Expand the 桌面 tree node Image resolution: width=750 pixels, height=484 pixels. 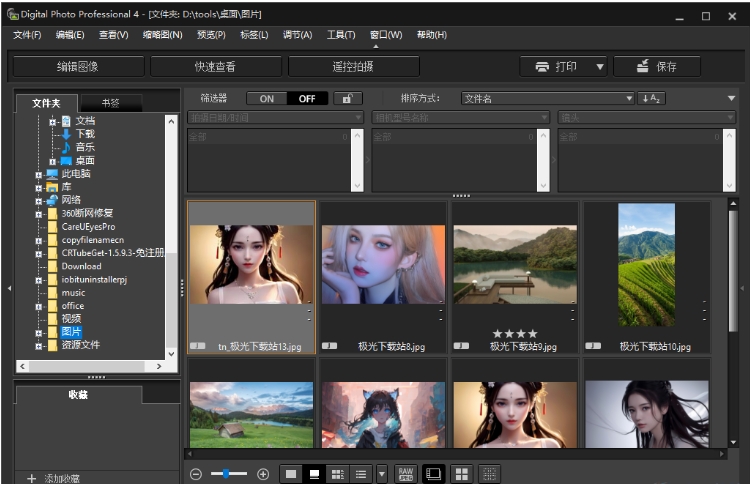(x=53, y=162)
